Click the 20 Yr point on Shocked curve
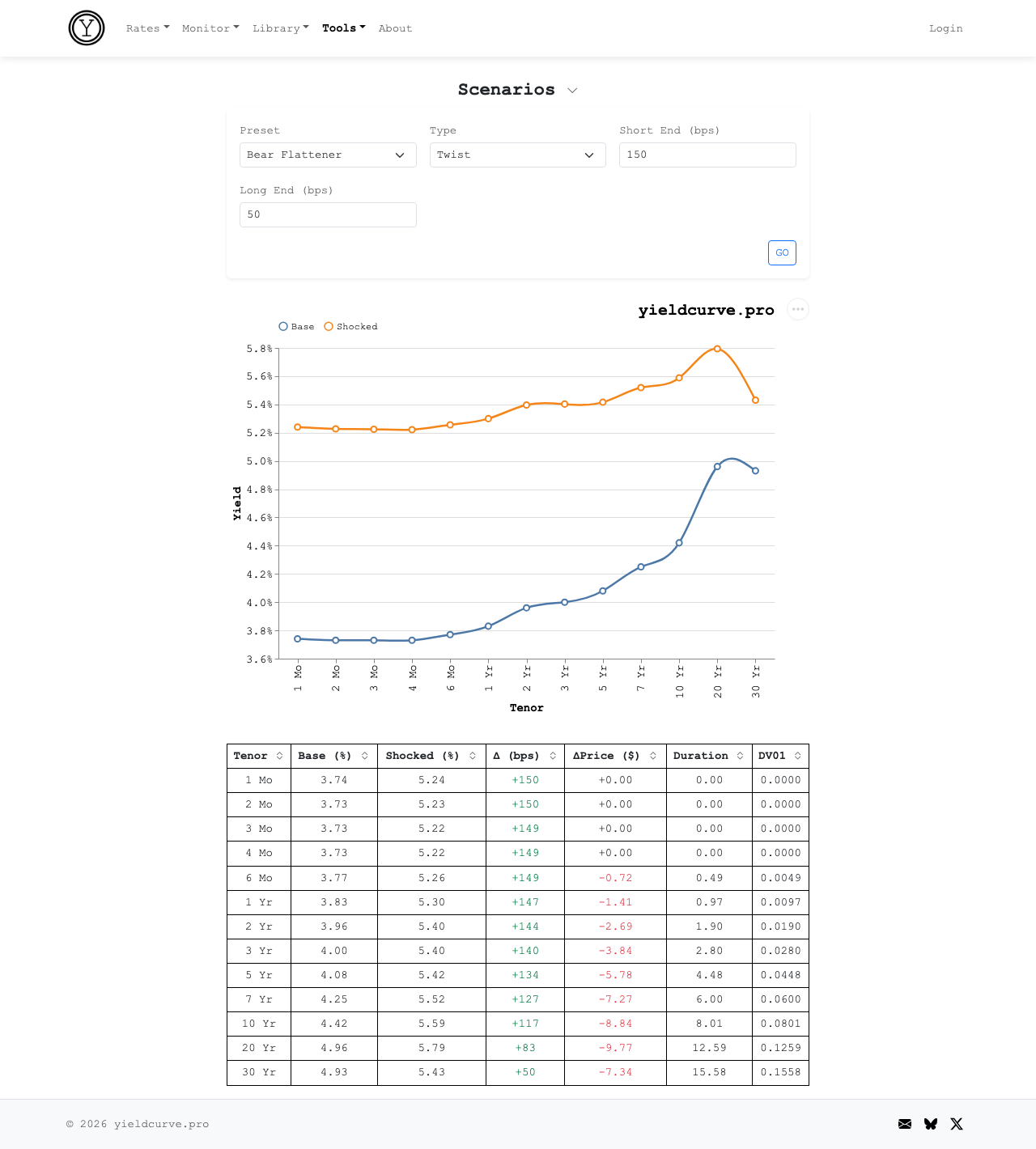Image resolution: width=1036 pixels, height=1149 pixels. click(x=717, y=349)
